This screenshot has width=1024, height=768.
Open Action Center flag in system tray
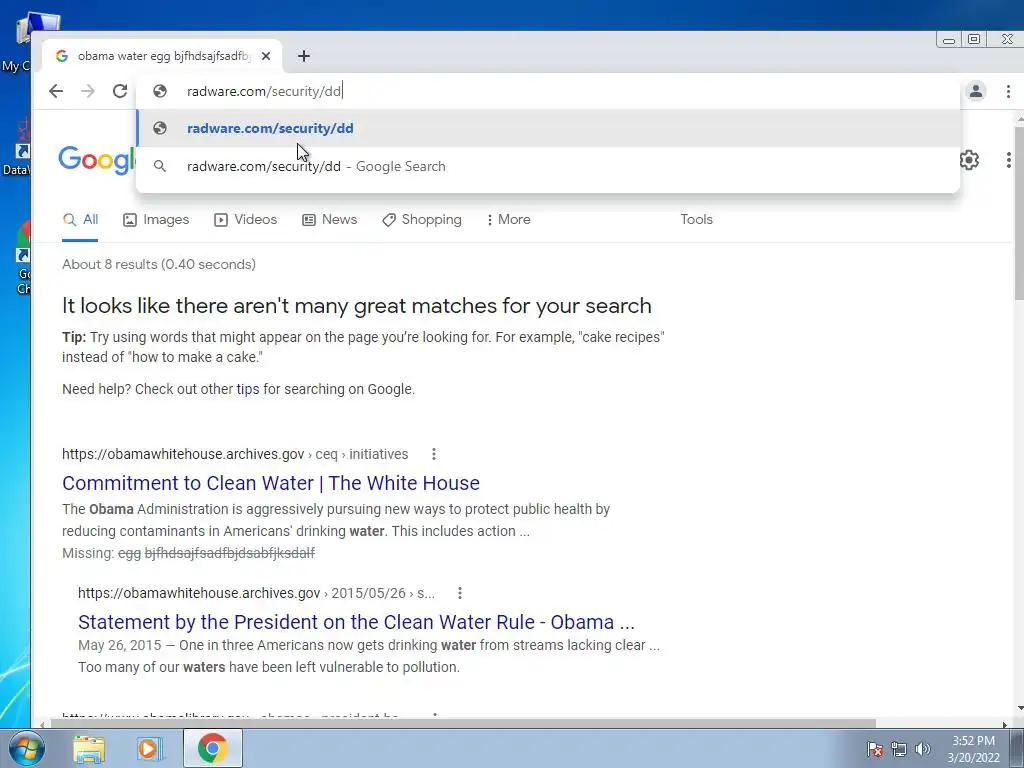click(x=875, y=749)
